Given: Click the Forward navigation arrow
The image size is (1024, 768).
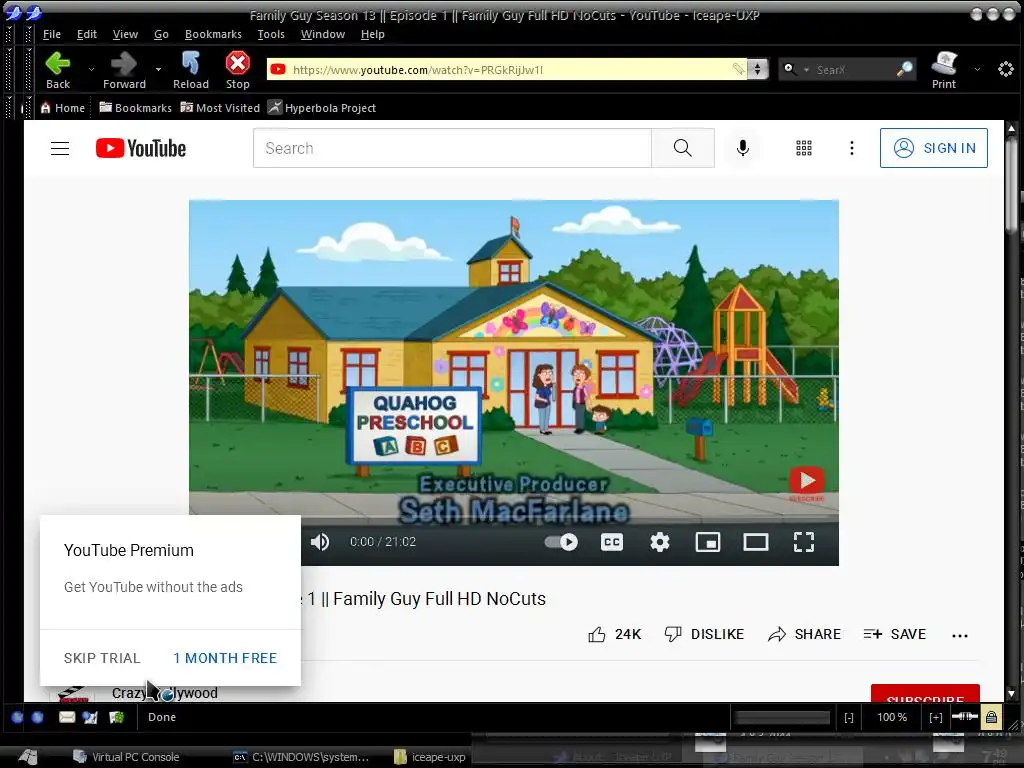Looking at the screenshot, I should (x=124, y=69).
